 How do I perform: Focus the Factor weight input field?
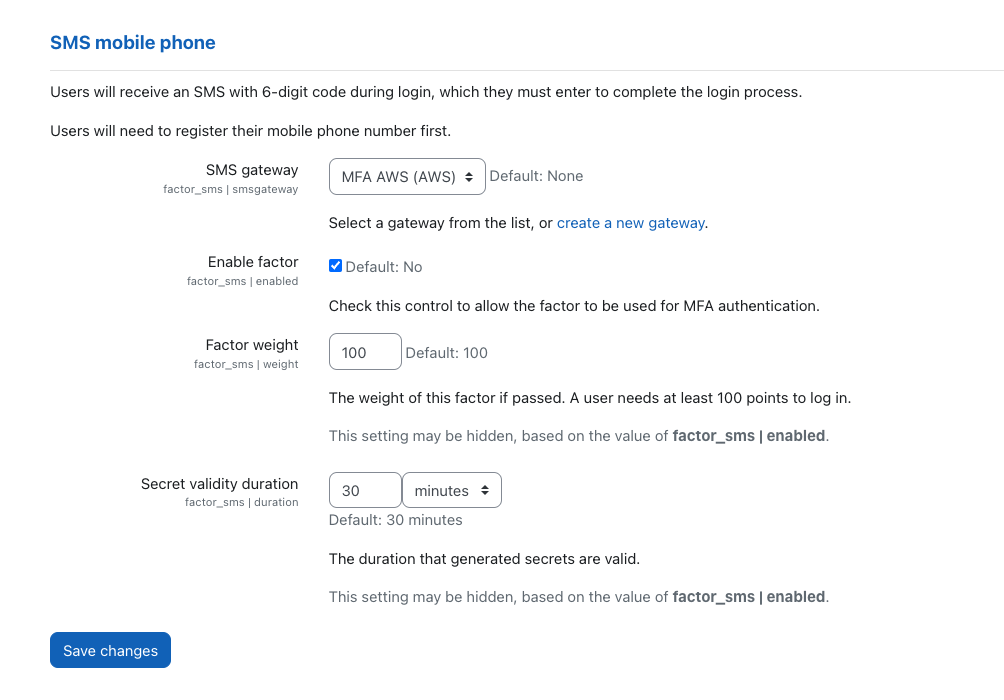click(x=365, y=352)
